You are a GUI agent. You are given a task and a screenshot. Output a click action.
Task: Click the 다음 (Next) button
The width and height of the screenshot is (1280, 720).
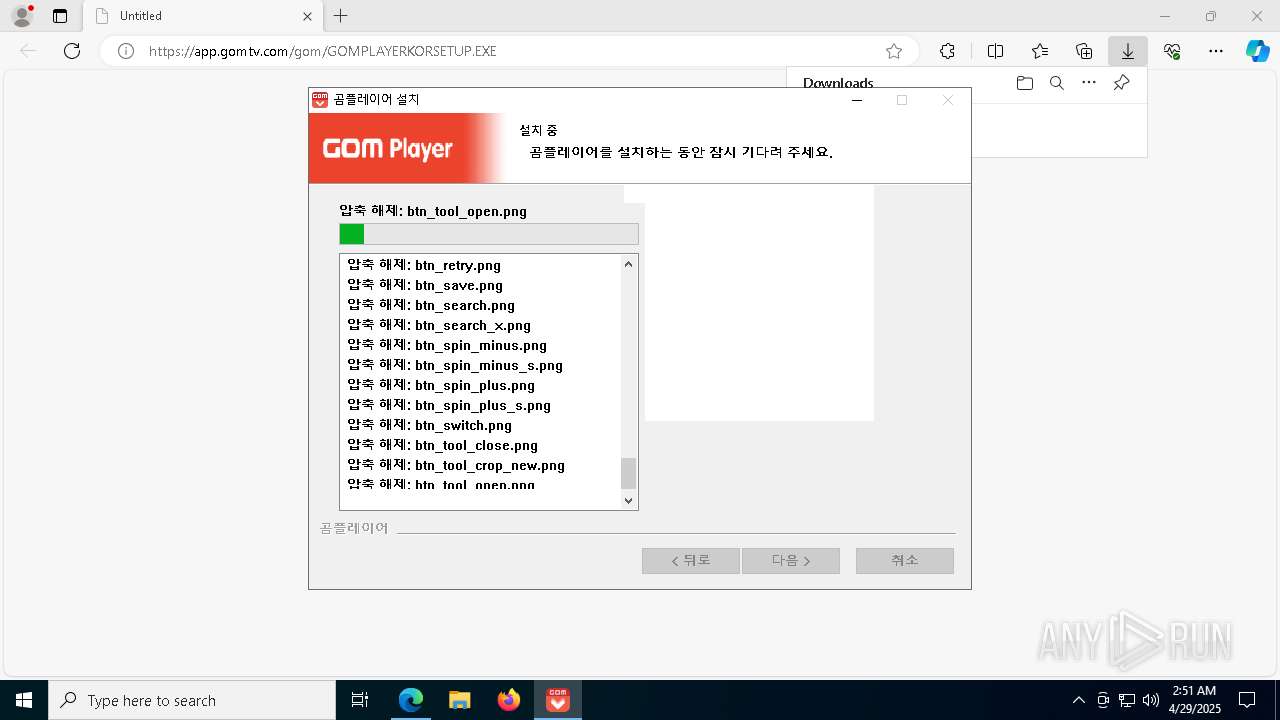(791, 561)
